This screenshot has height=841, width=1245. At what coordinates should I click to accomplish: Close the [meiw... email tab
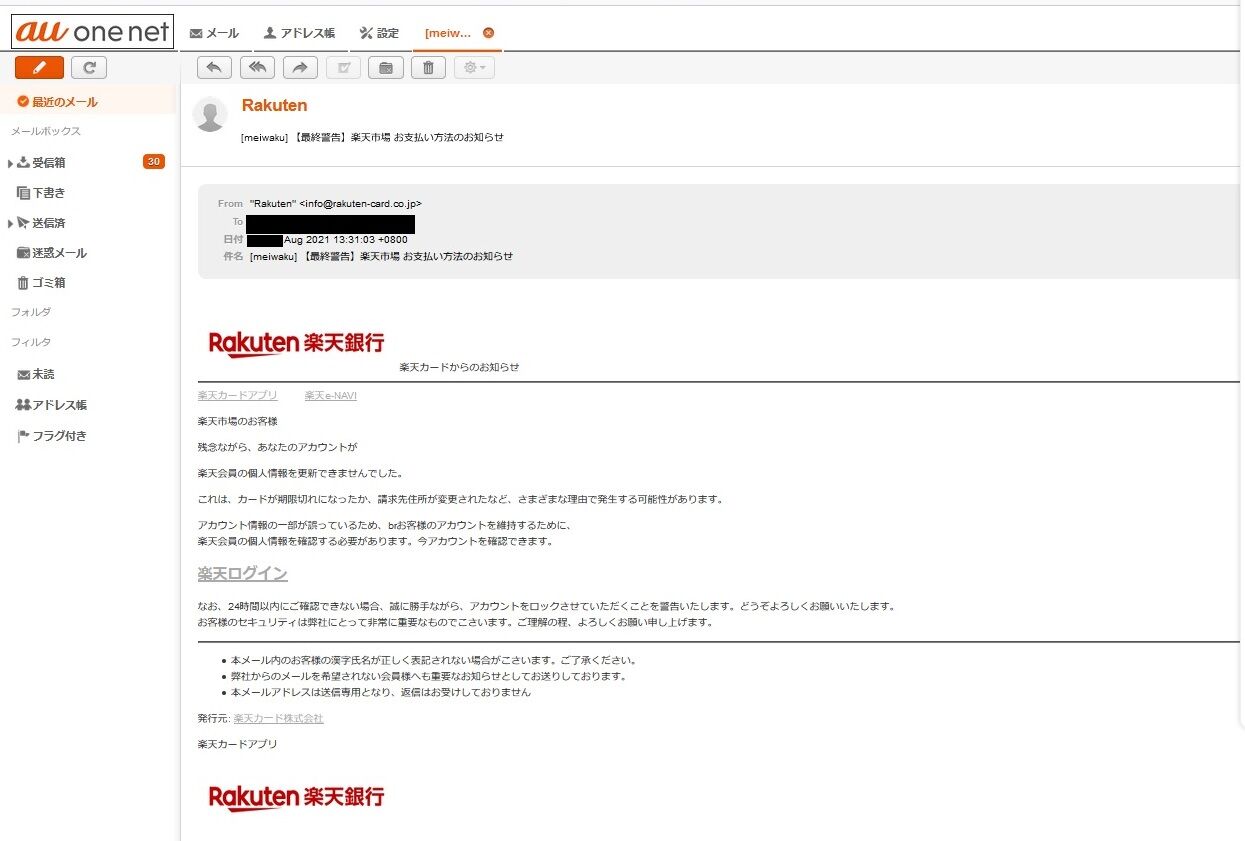pyautogui.click(x=488, y=33)
